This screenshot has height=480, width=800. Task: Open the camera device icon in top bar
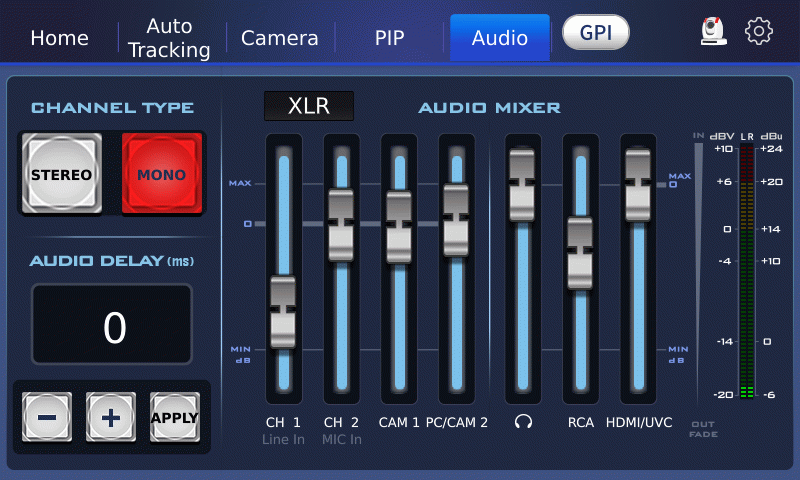712,32
